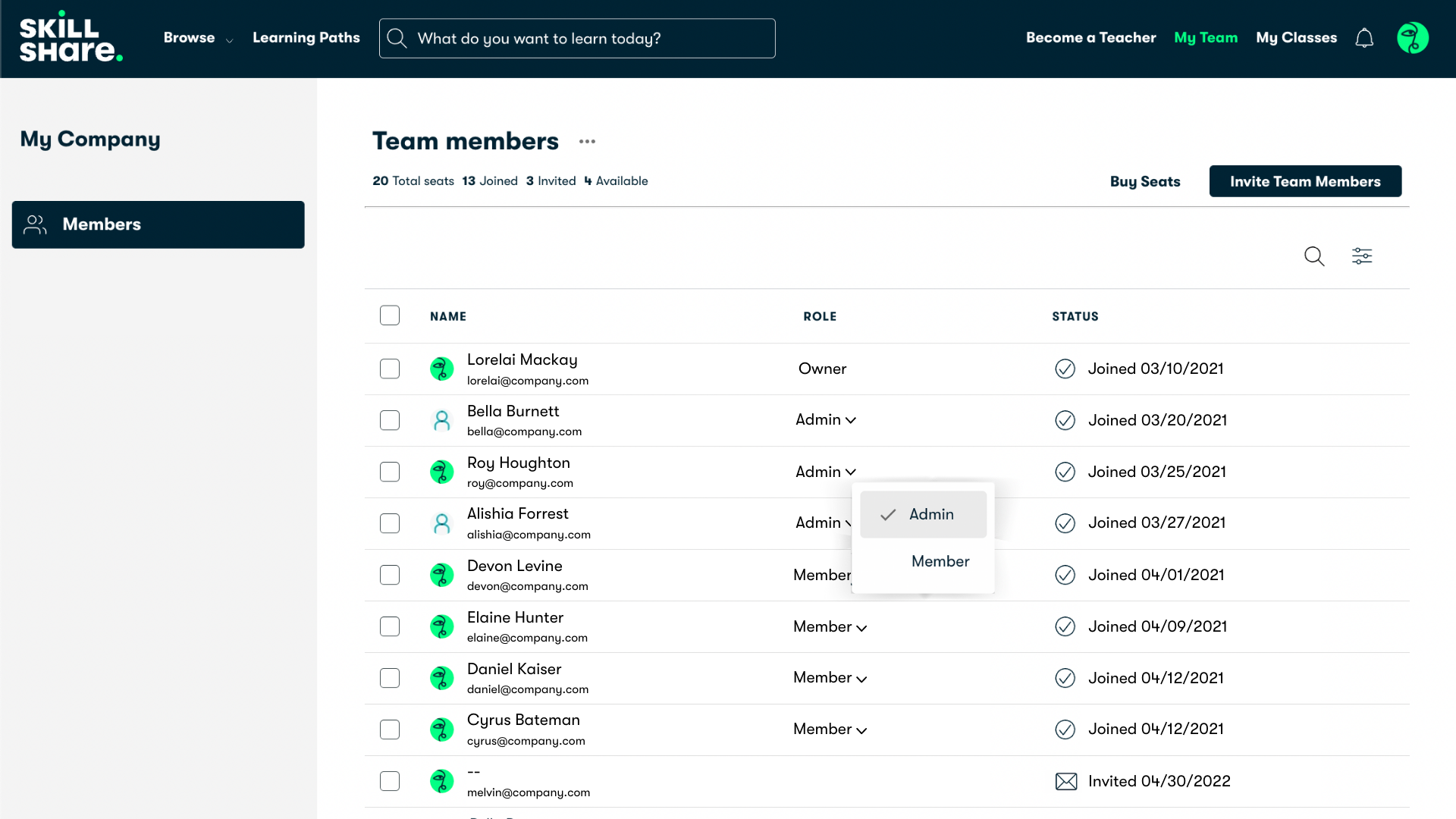The height and width of the screenshot is (819, 1456).
Task: Click the envelope icon next to Invited 04/30/2022
Action: point(1066,781)
